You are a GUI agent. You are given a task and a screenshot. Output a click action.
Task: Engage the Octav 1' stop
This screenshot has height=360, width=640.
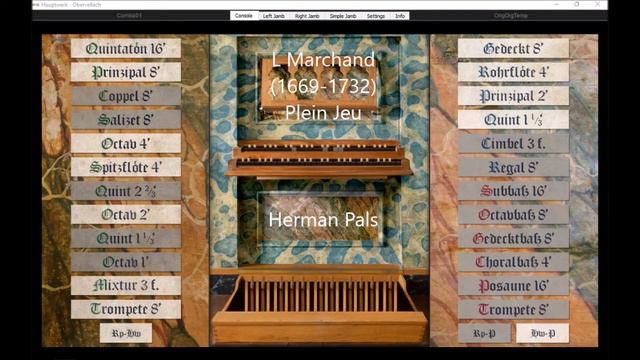126,262
